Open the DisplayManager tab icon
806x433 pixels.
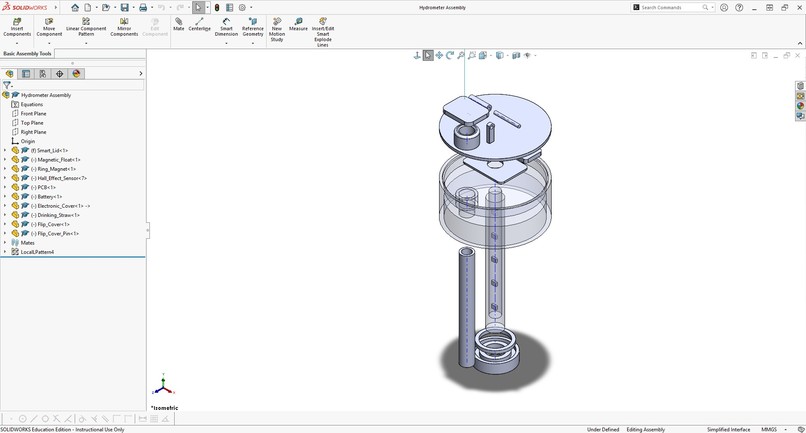click(77, 74)
